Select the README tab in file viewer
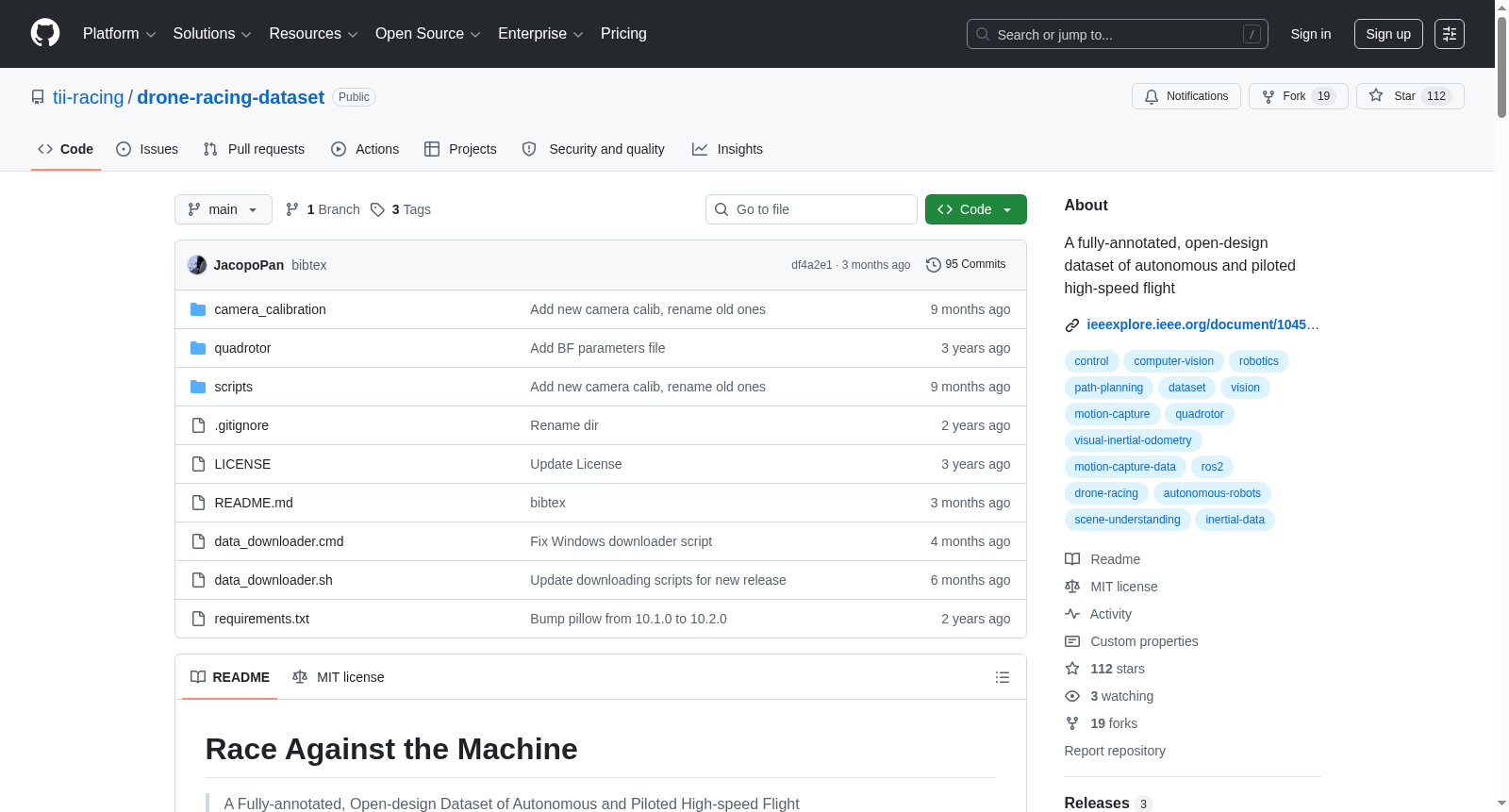Screen dimensions: 1509x812 point(230,677)
